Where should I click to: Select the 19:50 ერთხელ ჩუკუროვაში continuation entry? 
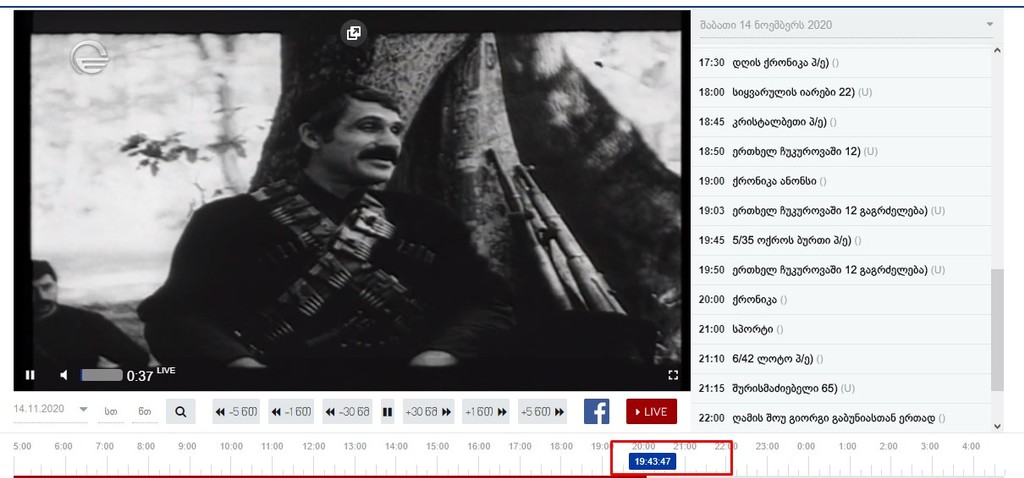click(x=841, y=270)
